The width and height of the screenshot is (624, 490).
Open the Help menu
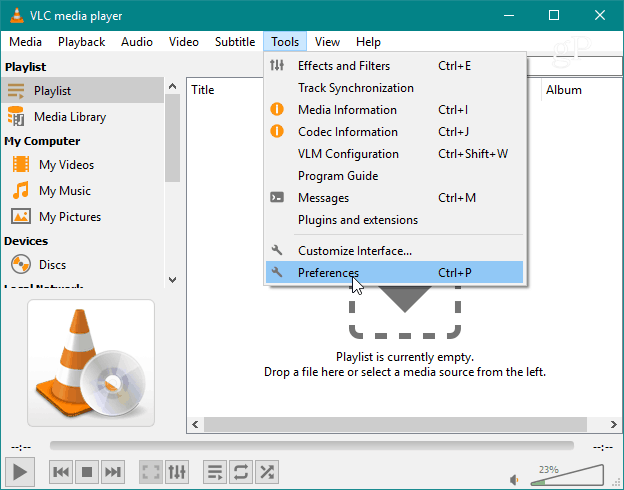pos(368,42)
